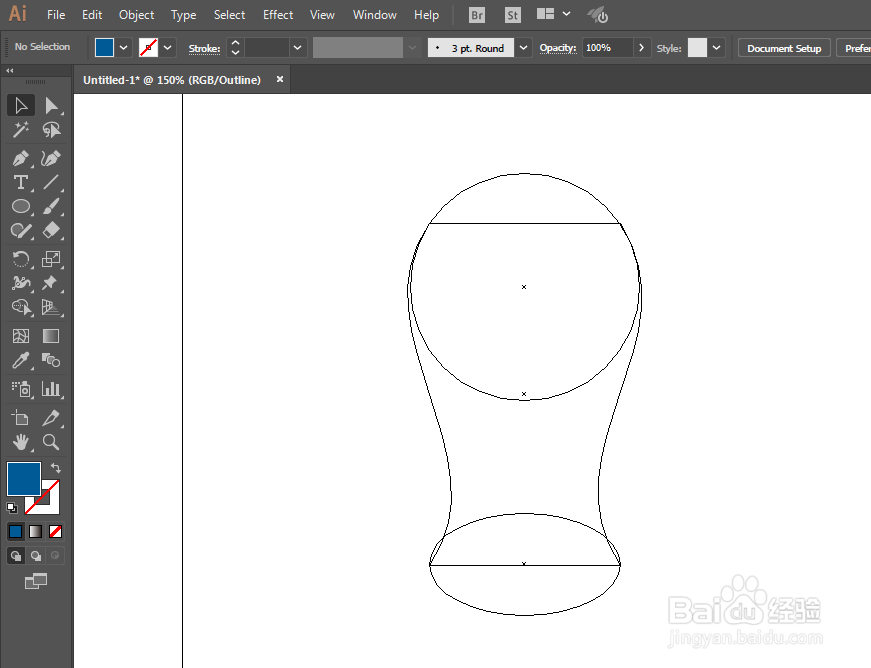Open the graphic Style dropdown
The image size is (871, 668).
717,48
